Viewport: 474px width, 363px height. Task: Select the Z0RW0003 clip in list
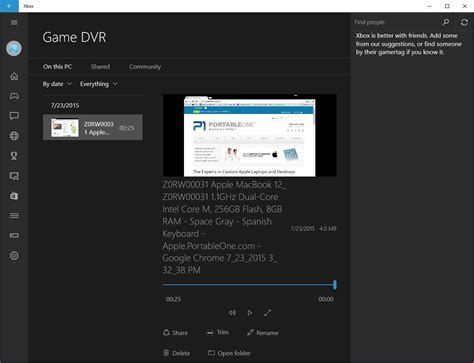(93, 127)
